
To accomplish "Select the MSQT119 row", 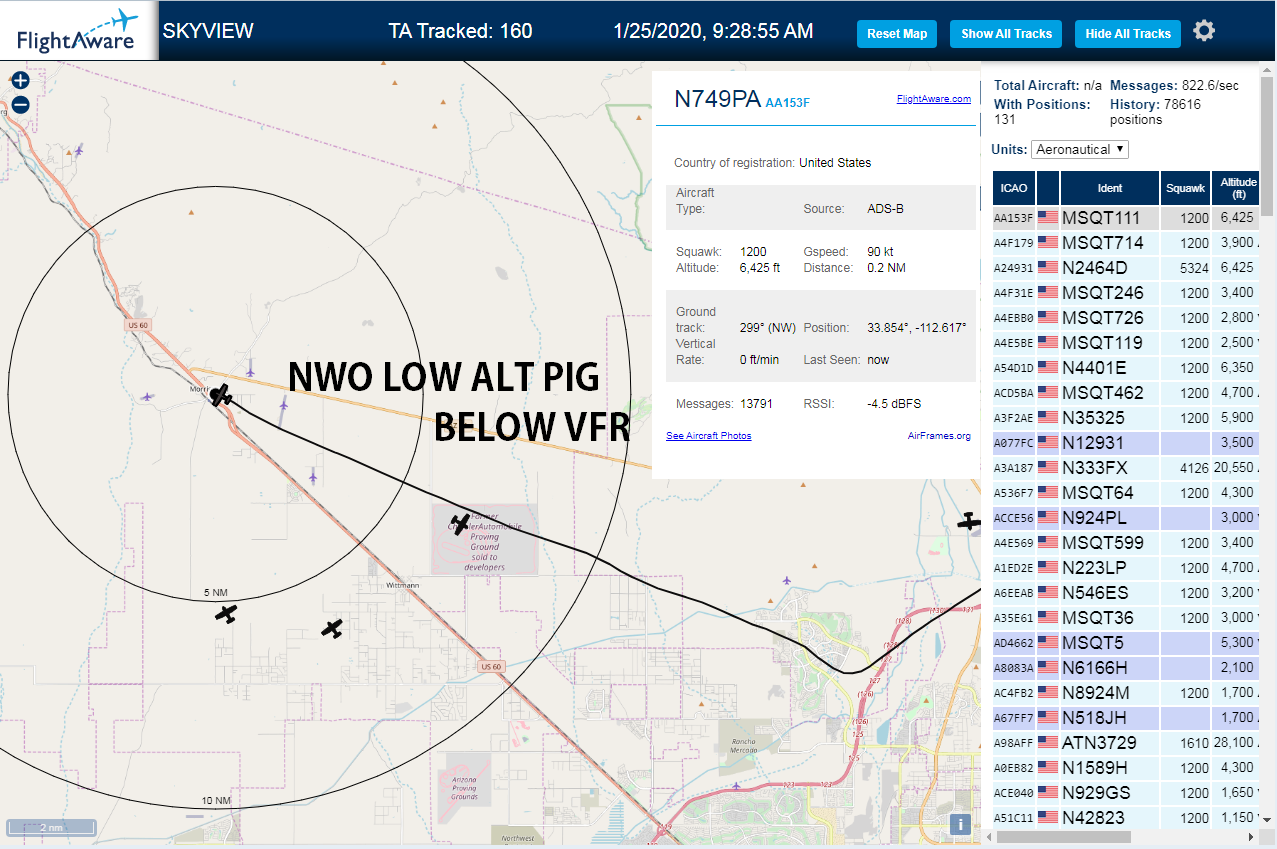I will coord(1128,343).
